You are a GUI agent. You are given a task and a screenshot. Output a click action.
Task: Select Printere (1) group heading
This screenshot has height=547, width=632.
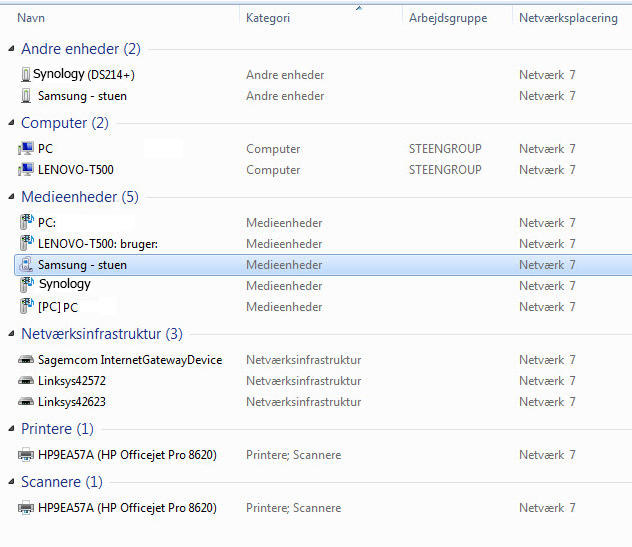click(57, 429)
